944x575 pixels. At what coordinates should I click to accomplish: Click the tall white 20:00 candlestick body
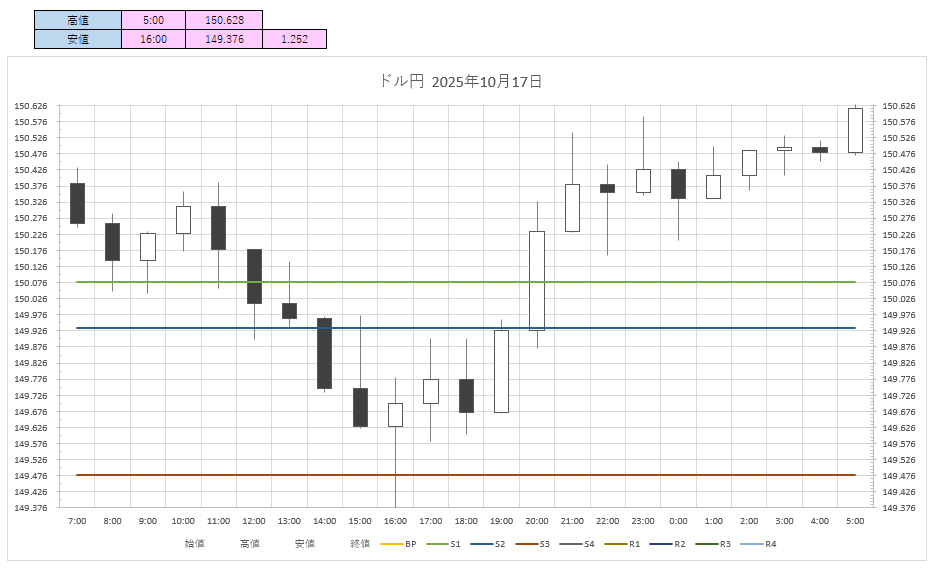click(537, 280)
